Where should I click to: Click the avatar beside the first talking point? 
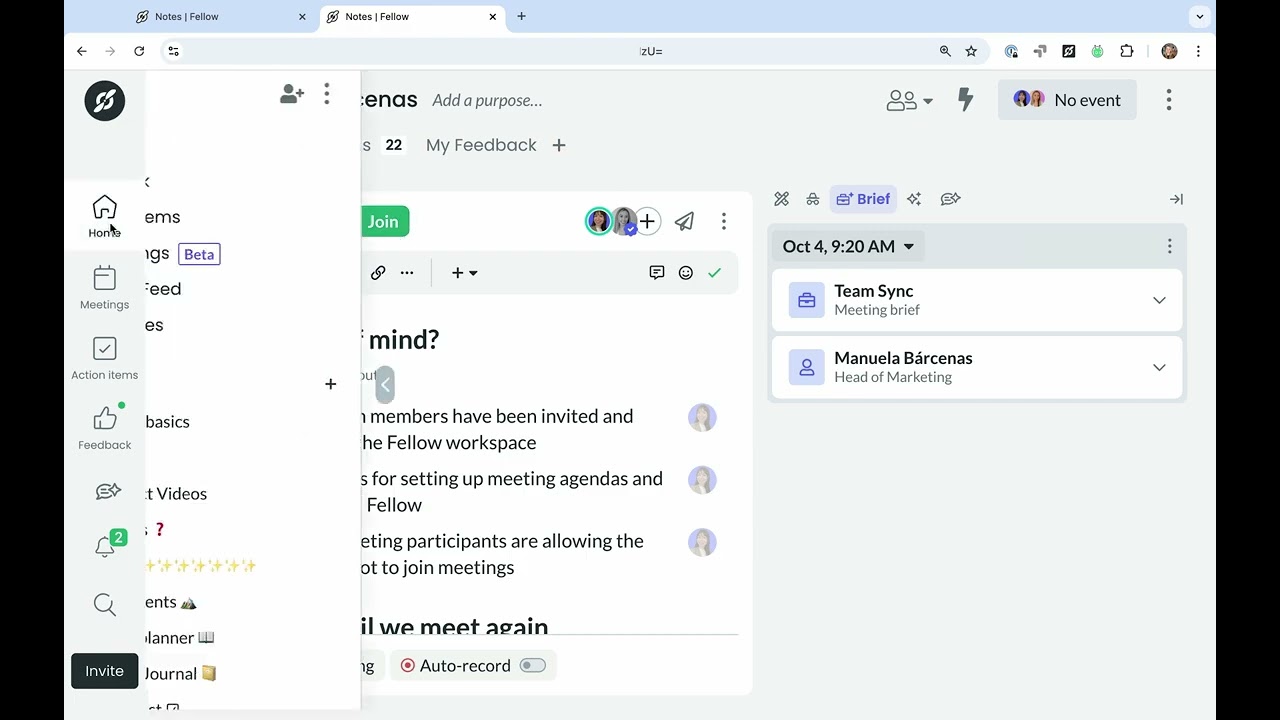pyautogui.click(x=702, y=417)
